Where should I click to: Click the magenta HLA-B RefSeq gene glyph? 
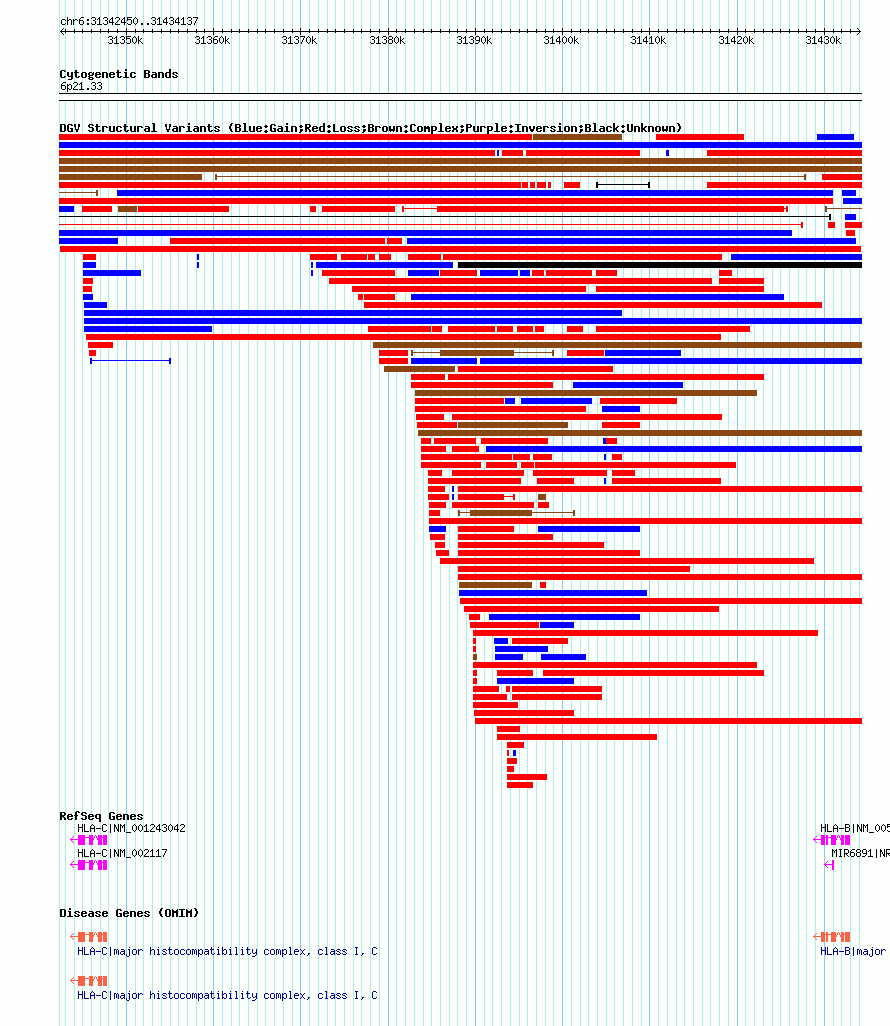pos(832,840)
